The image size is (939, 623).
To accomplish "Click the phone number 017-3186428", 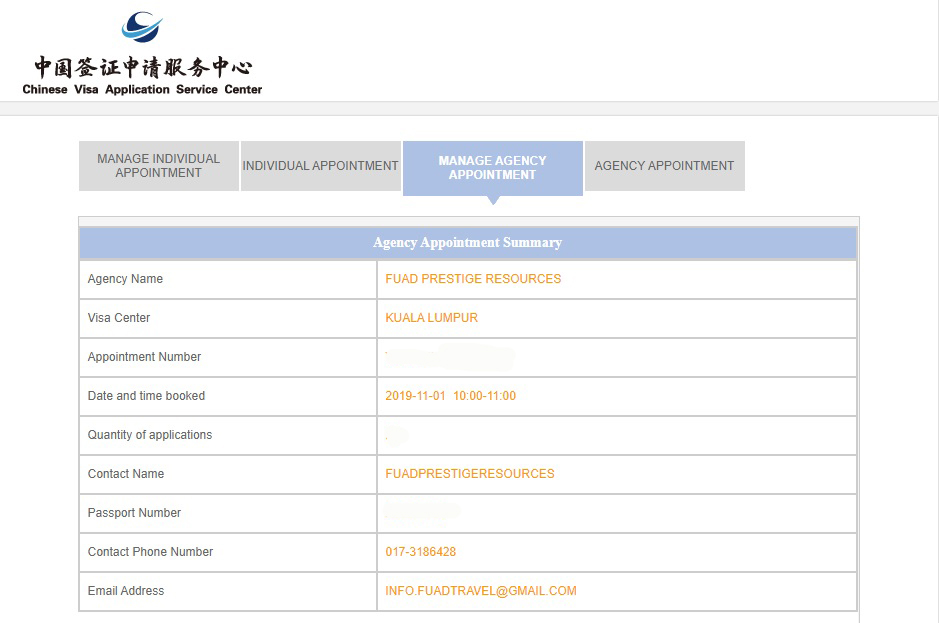I will point(420,552).
